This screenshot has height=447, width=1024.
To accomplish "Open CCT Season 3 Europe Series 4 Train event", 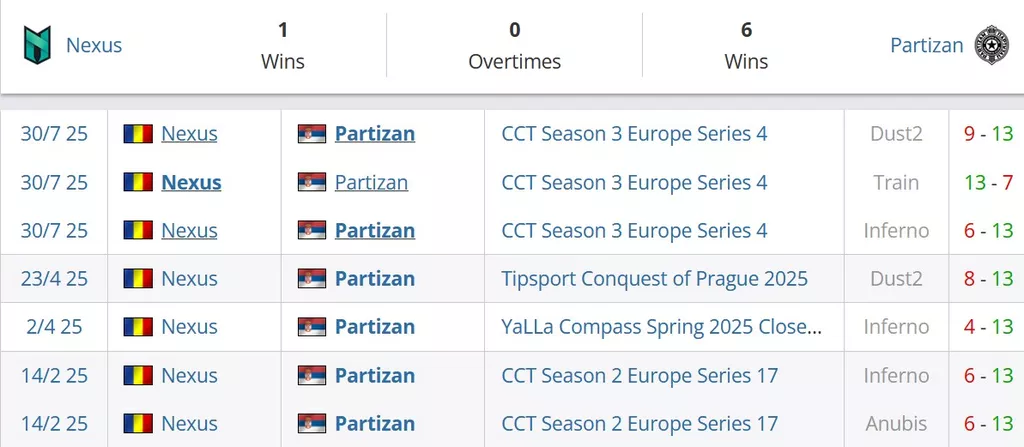I will [x=634, y=182].
